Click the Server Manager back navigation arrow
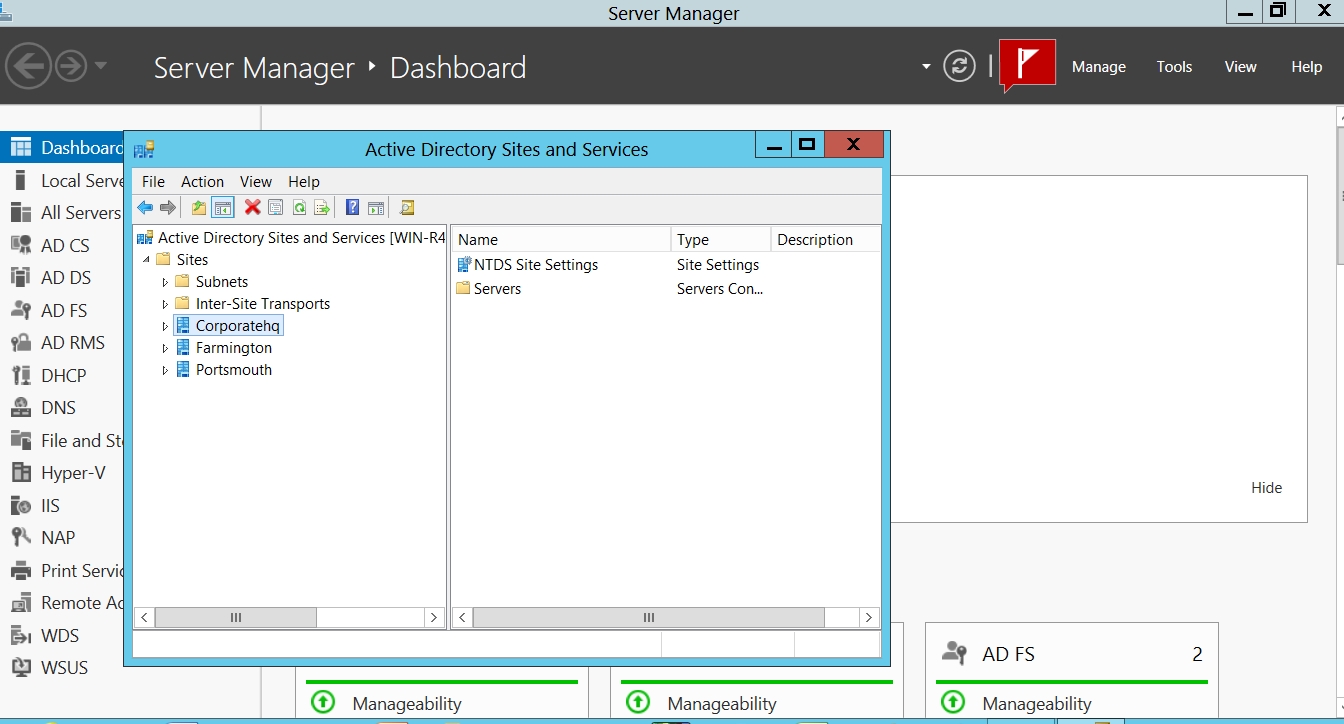Screen dimensions: 1344x724 [27, 67]
